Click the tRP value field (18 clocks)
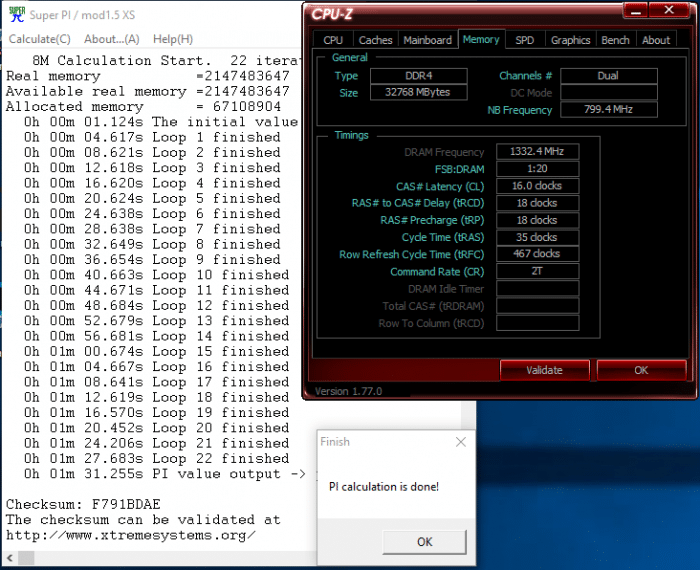700x570 pixels. click(x=538, y=220)
